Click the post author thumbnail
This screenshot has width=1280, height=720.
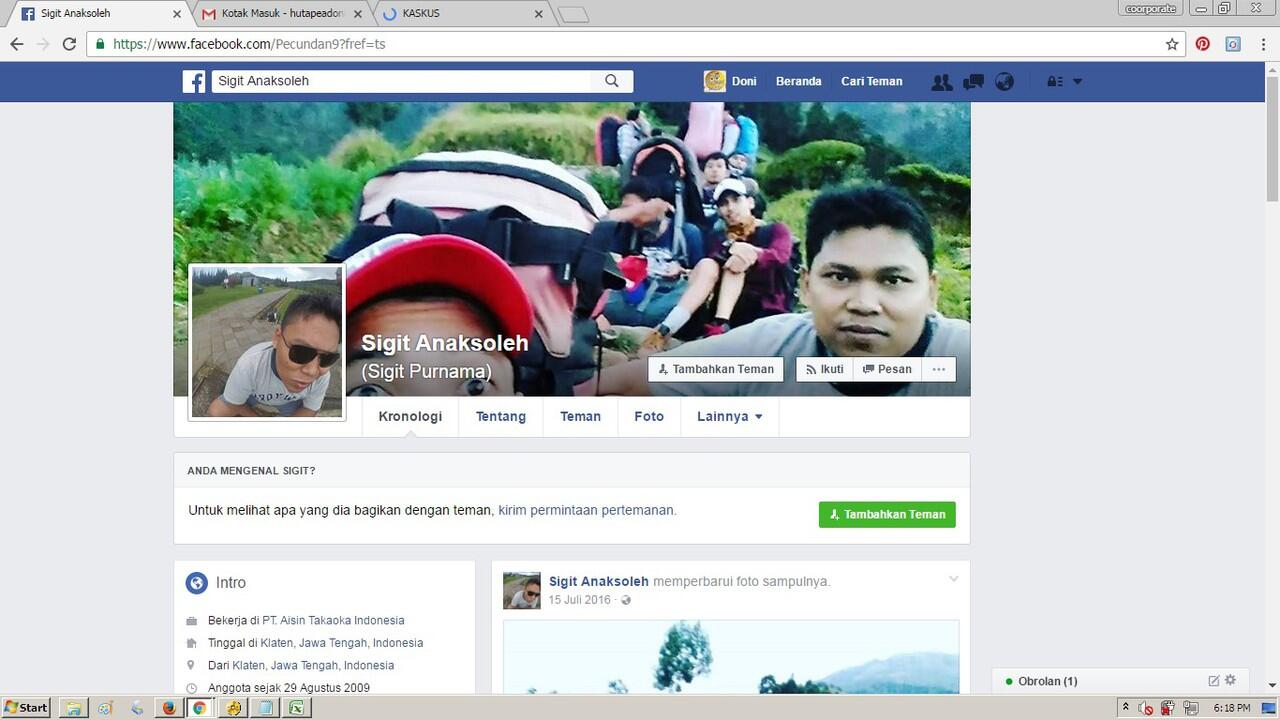click(x=522, y=591)
